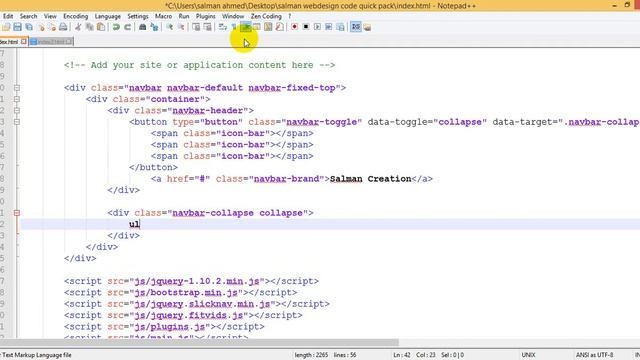This screenshot has height=360, width=640.
Task: Open the User Defined Language icon
Action: tap(257, 27)
